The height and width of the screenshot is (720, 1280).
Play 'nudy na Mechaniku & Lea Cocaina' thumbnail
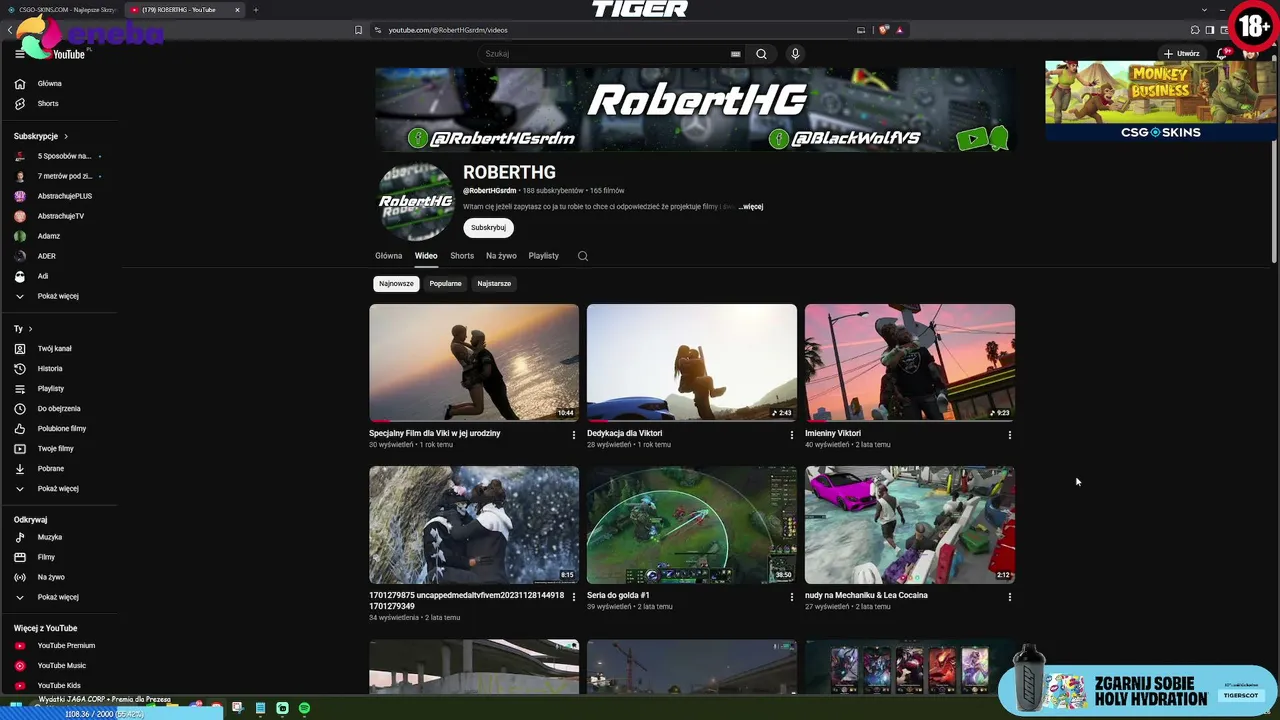click(910, 525)
